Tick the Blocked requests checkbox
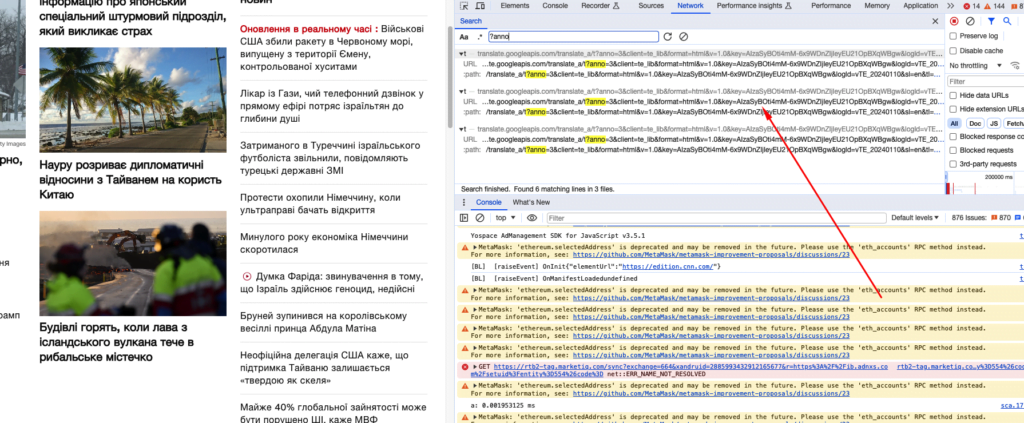 pyautogui.click(x=953, y=149)
